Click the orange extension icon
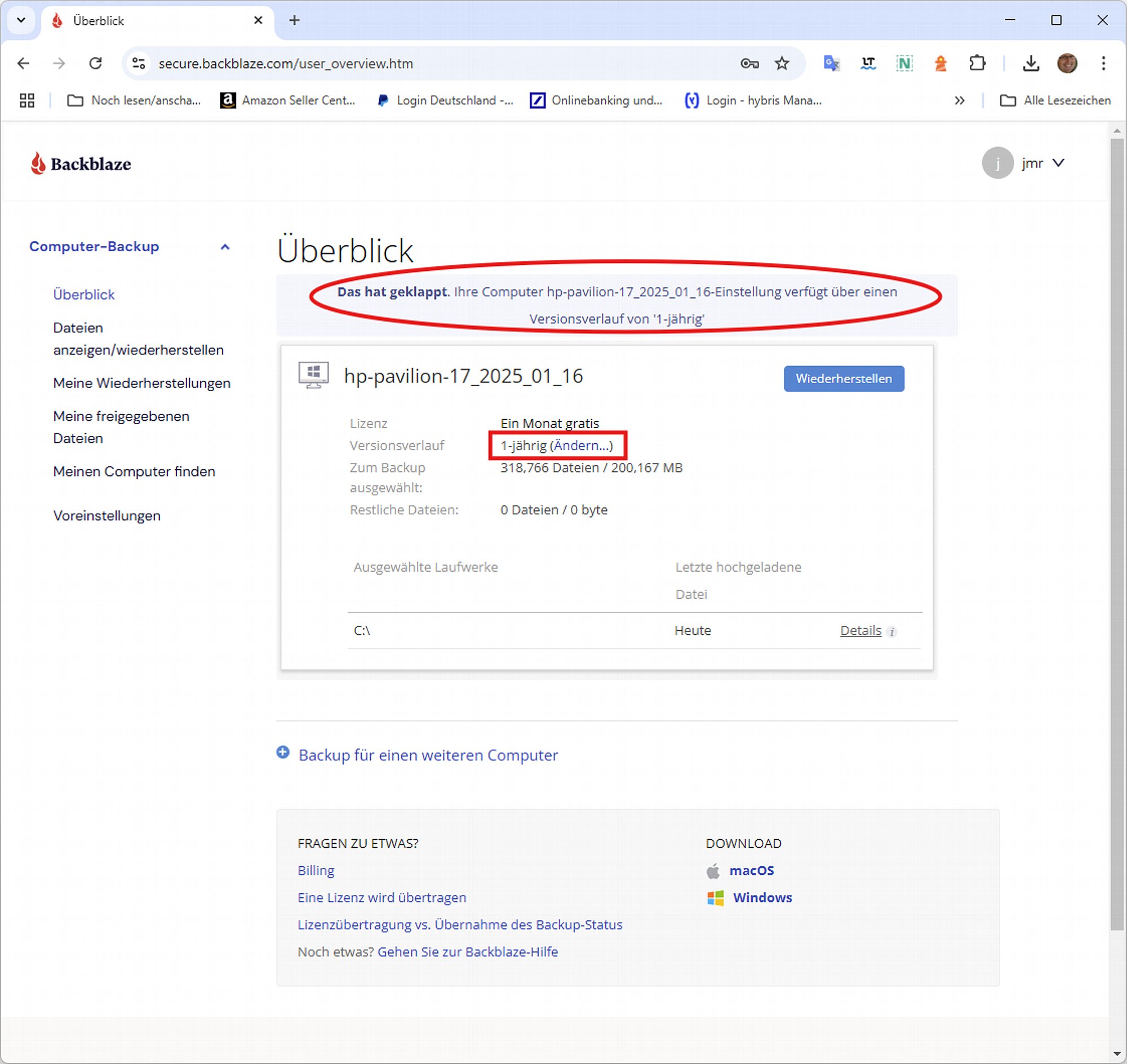This screenshot has width=1127, height=1064. (941, 64)
